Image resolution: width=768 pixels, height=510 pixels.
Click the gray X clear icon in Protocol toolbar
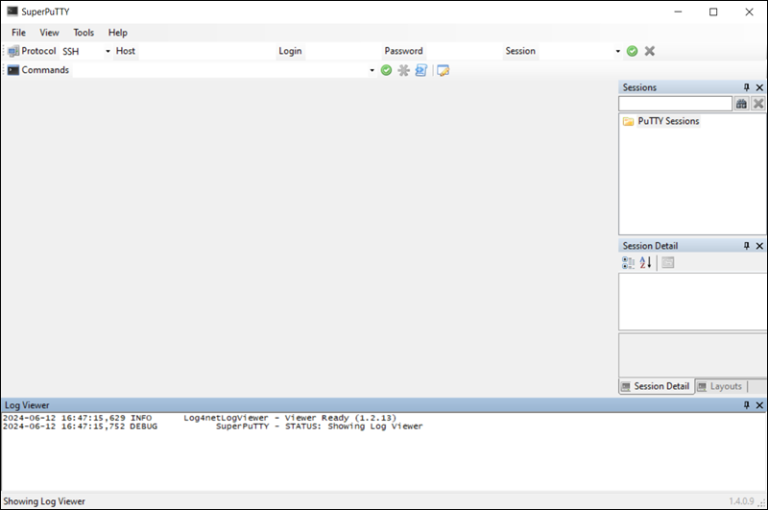coord(650,51)
